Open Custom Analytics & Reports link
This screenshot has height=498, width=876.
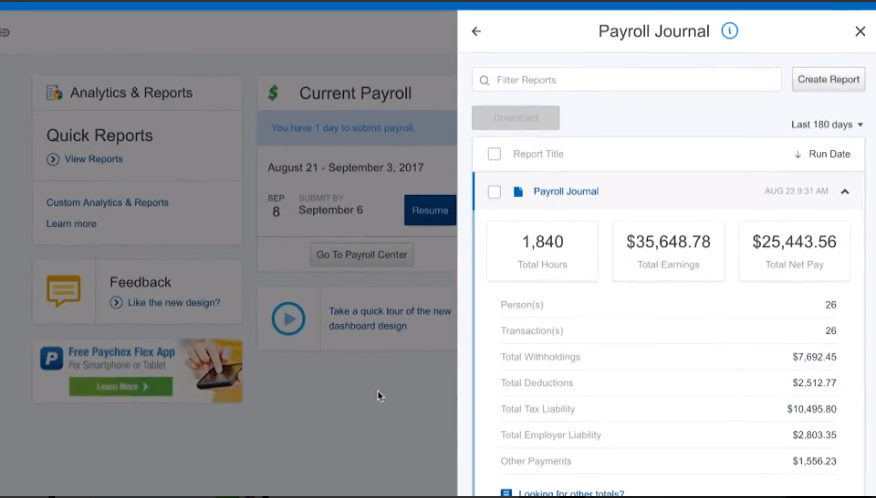107,203
